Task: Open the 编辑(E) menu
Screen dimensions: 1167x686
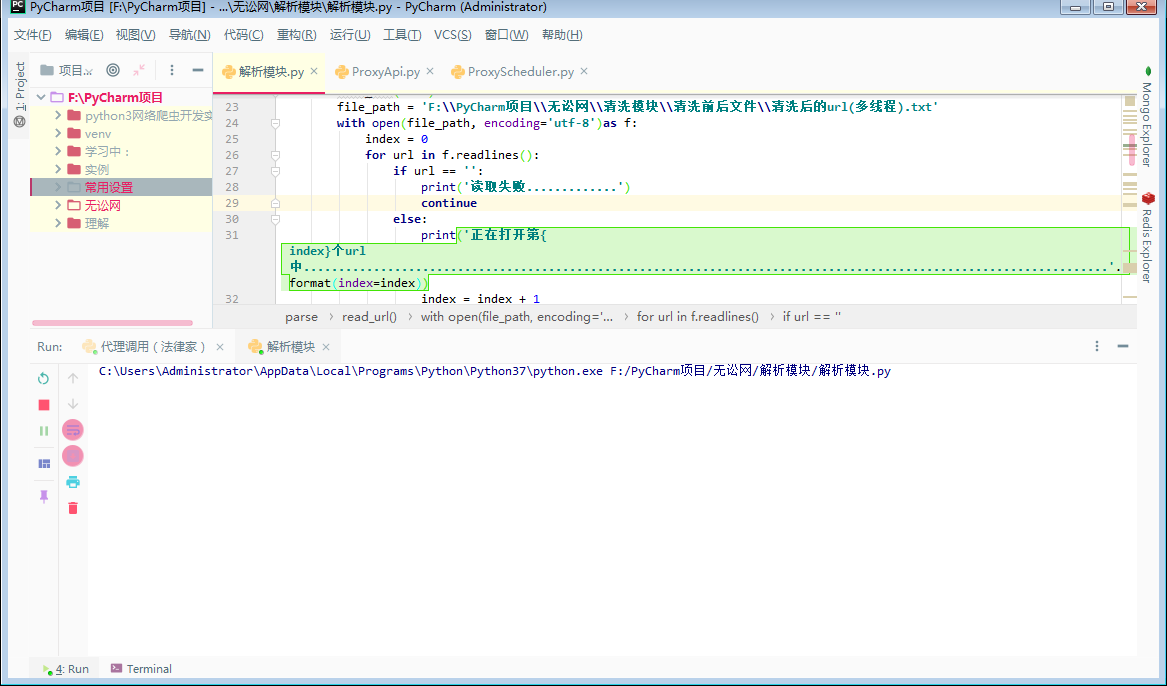Action: tap(84, 35)
